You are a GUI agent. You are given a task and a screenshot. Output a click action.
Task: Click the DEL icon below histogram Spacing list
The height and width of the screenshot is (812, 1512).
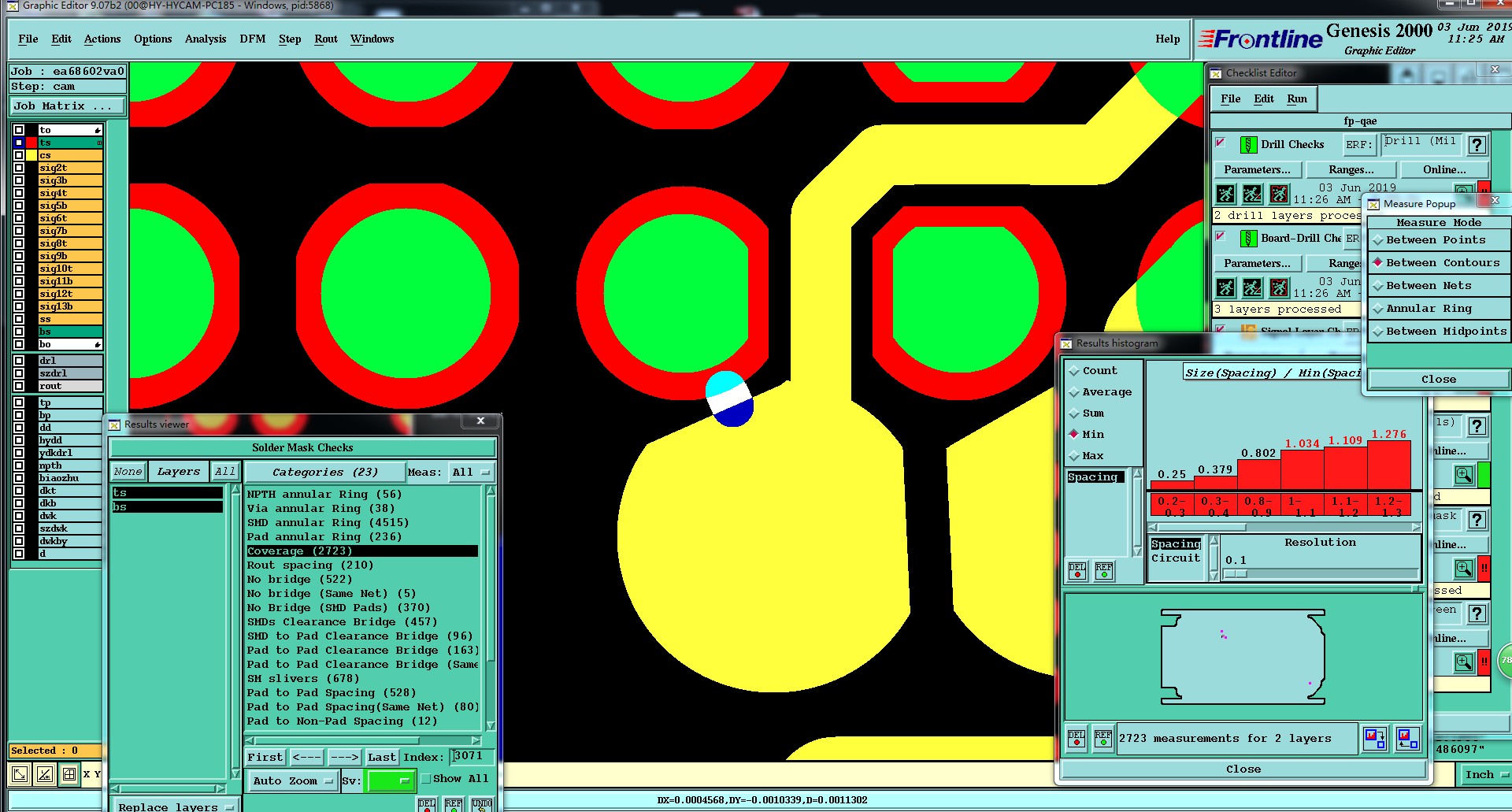click(x=1077, y=571)
